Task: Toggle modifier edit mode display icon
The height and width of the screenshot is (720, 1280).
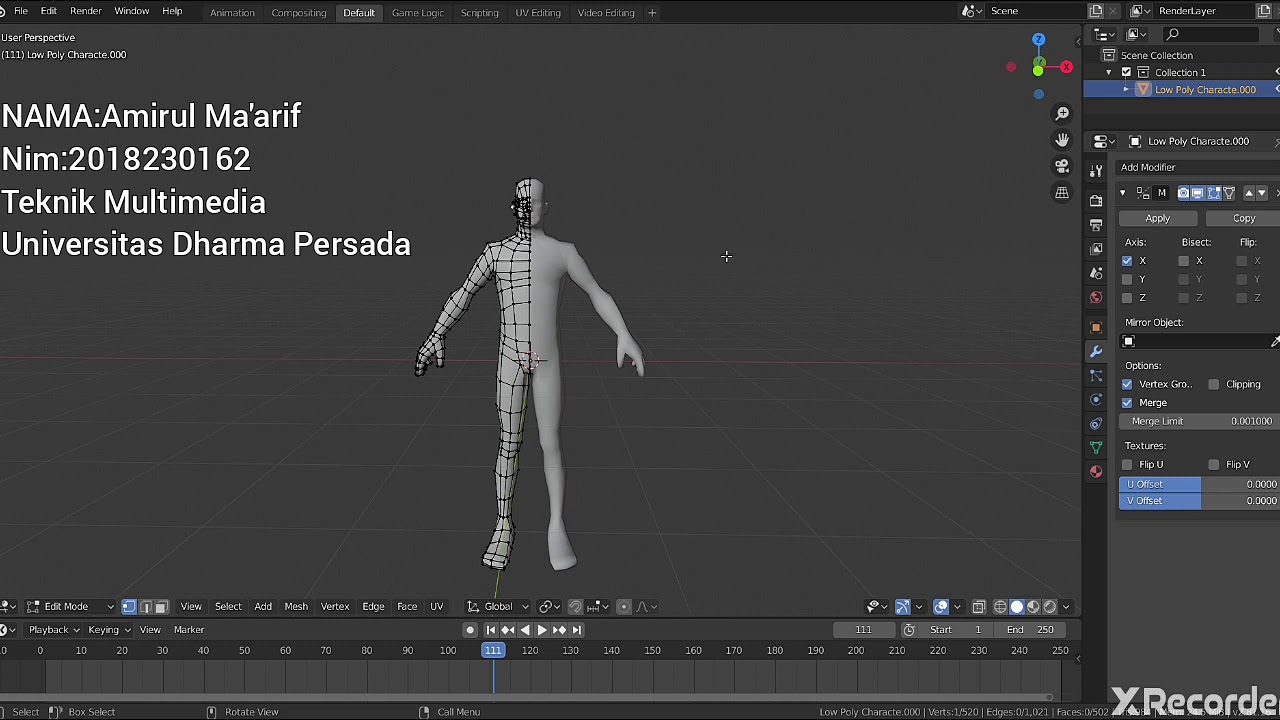Action: [1213, 193]
